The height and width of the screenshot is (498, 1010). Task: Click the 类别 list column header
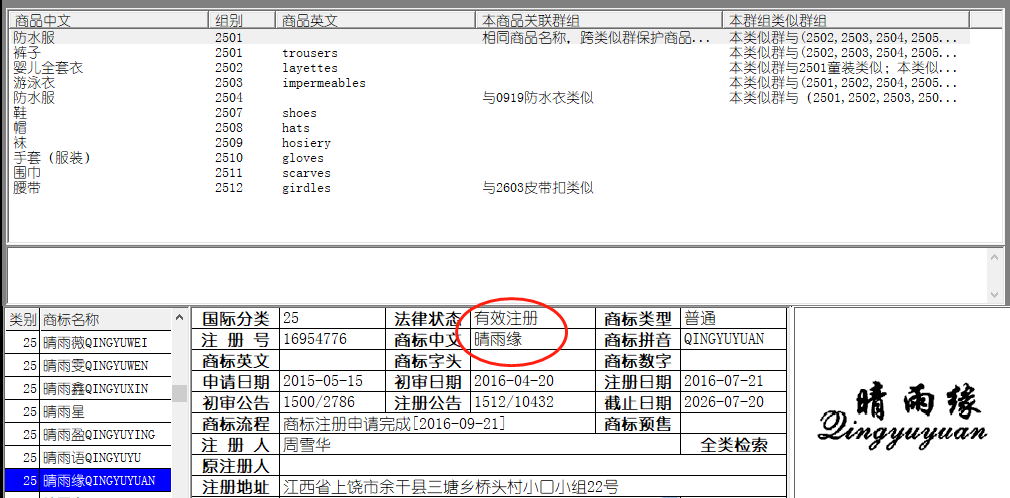coord(23,320)
